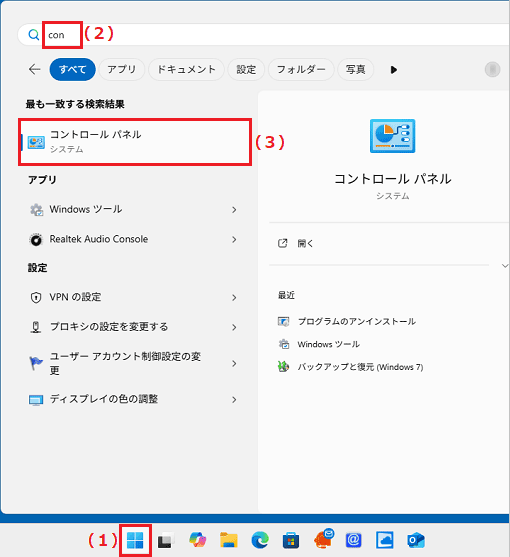Select the すべて filter tab

point(72,69)
